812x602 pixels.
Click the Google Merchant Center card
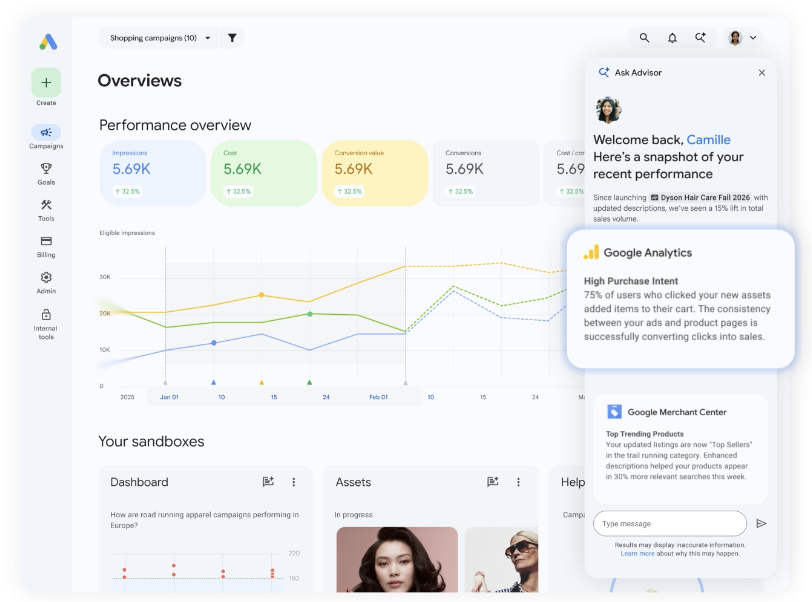tap(680, 449)
